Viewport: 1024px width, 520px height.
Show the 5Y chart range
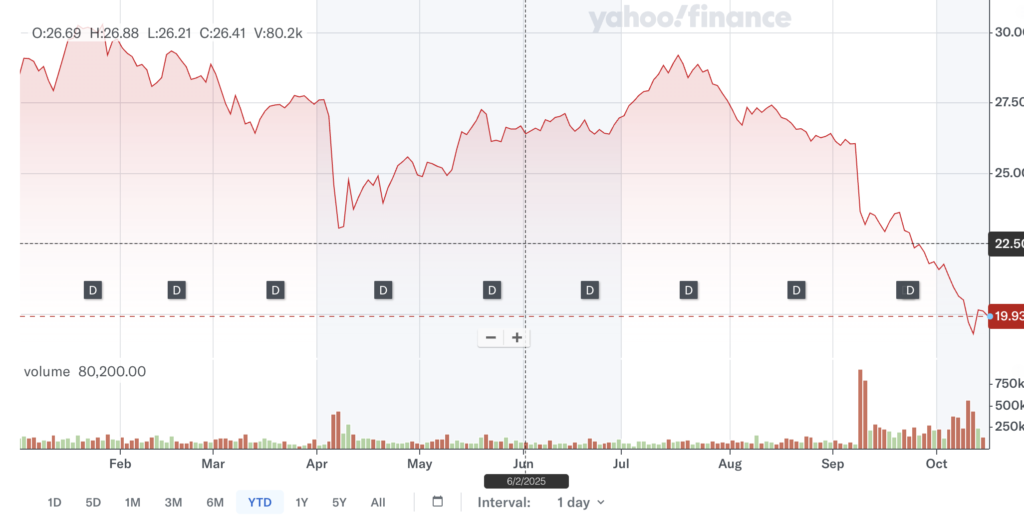[x=339, y=502]
